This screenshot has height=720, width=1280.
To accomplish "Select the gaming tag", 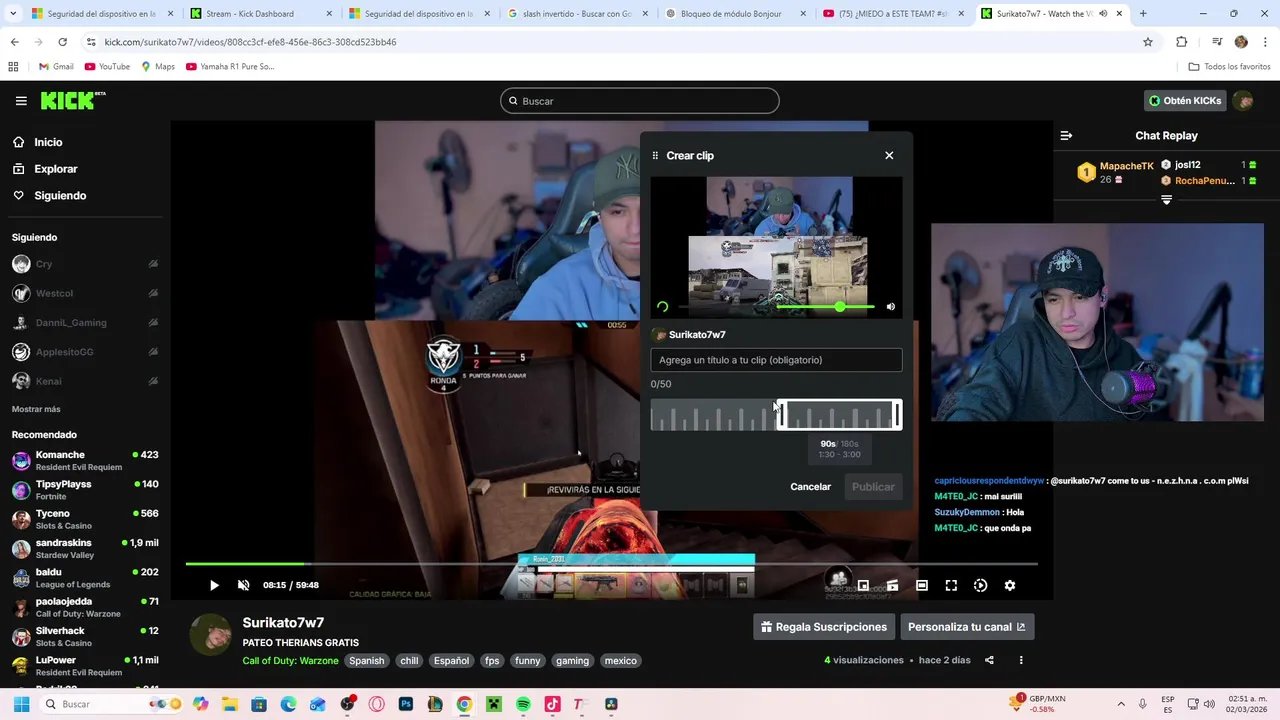I will click(572, 661).
